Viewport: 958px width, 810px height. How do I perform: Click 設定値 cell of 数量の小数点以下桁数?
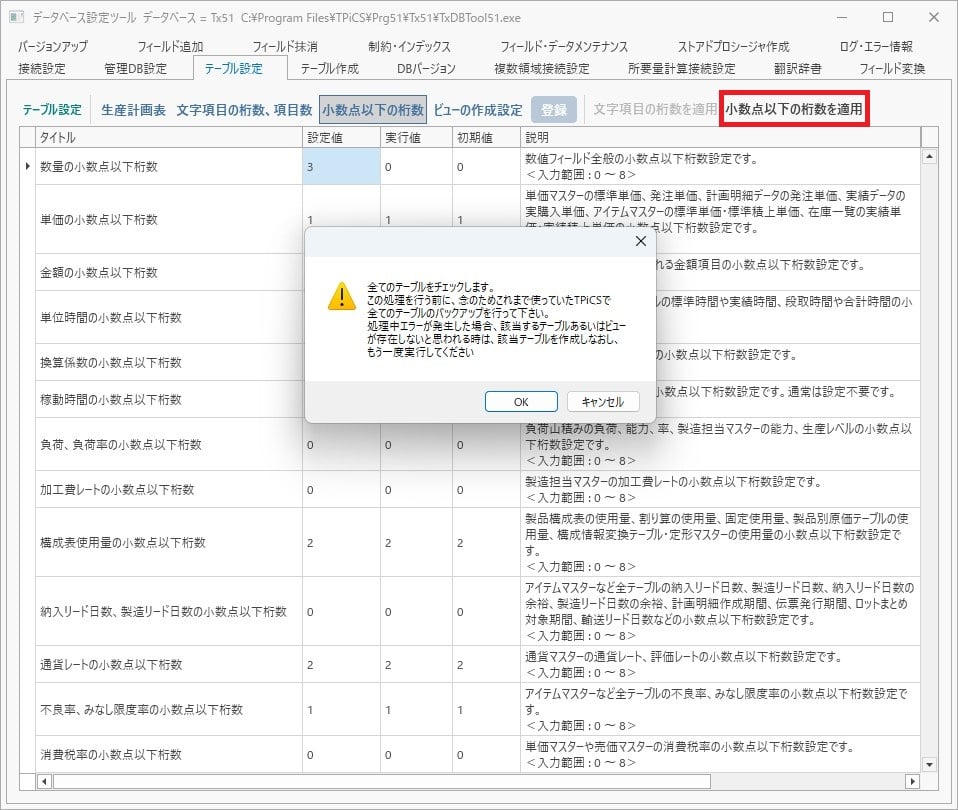click(342, 166)
